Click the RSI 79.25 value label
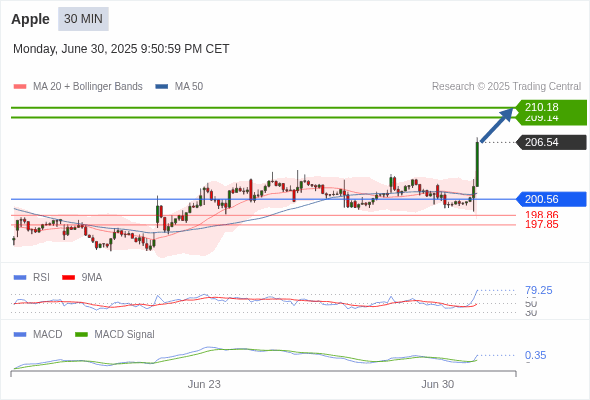This screenshot has width=590, height=400. (x=538, y=290)
